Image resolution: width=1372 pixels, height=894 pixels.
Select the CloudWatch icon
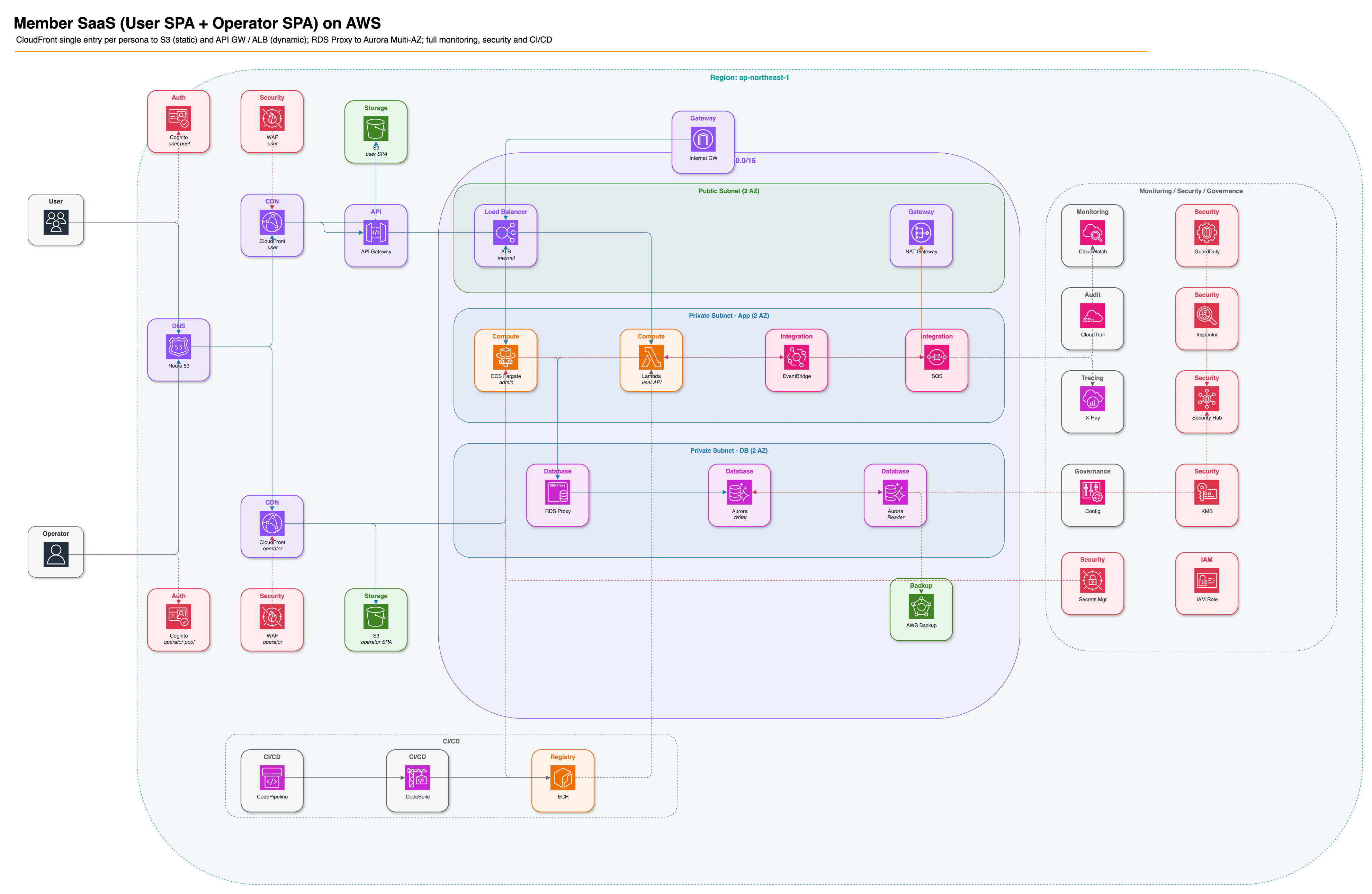pos(1092,232)
